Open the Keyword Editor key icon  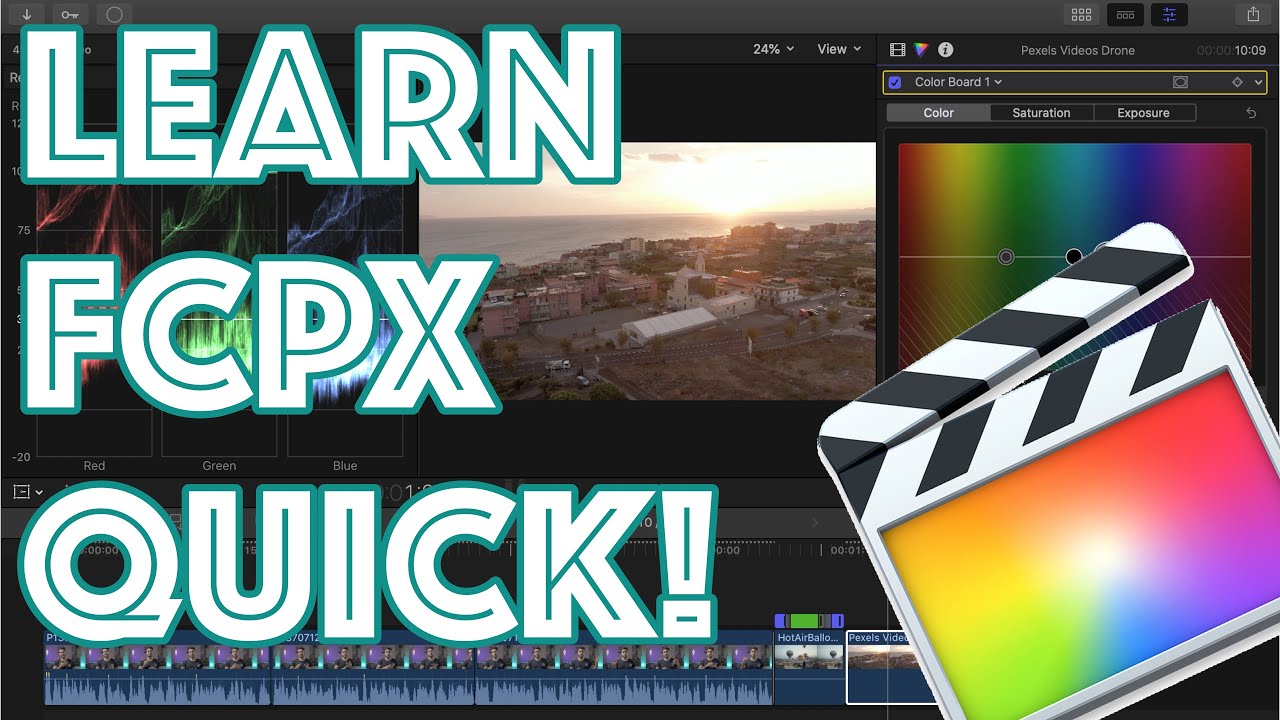coord(70,14)
